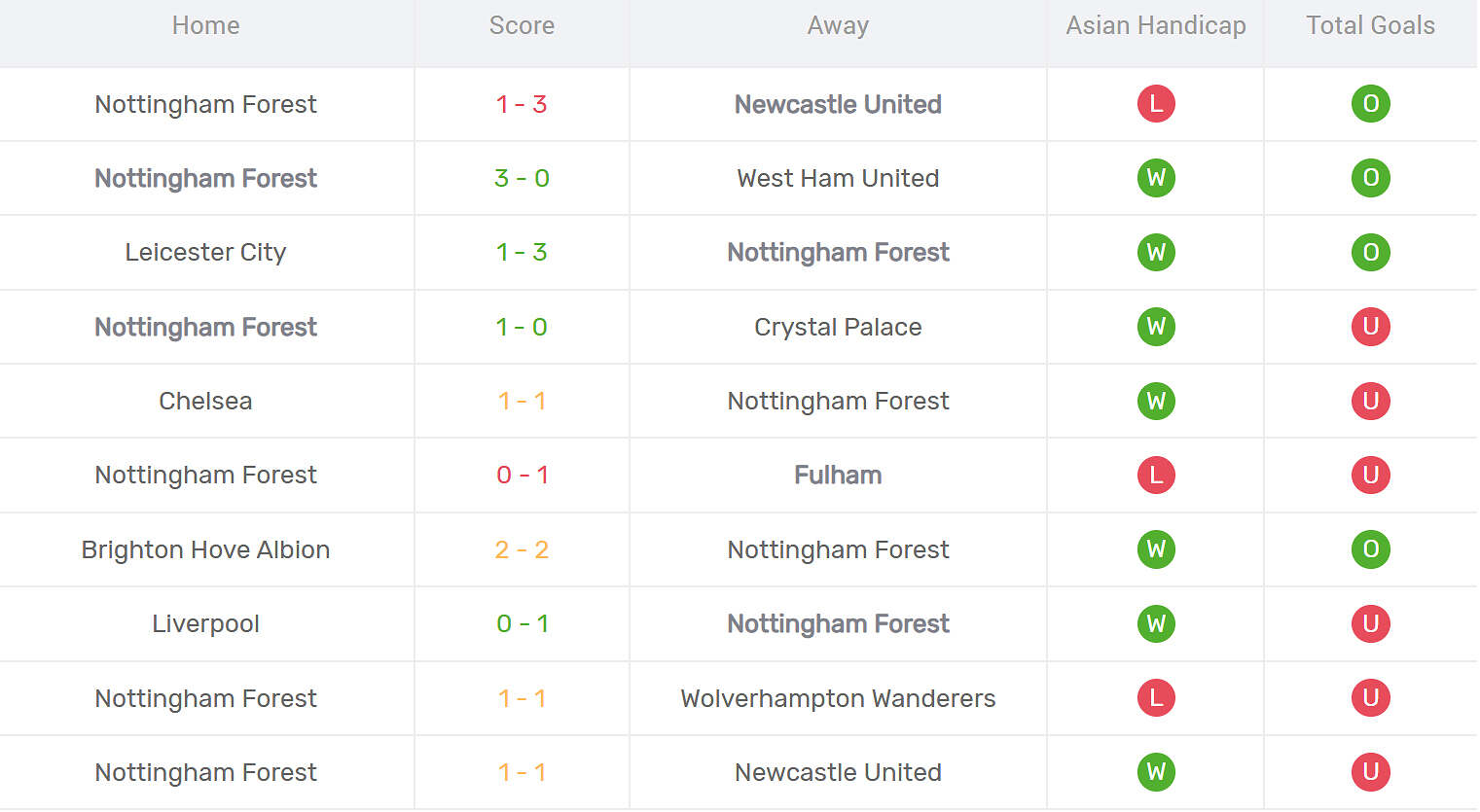This screenshot has width=1480, height=812.
Task: Click the Home column header
Action: click(205, 26)
